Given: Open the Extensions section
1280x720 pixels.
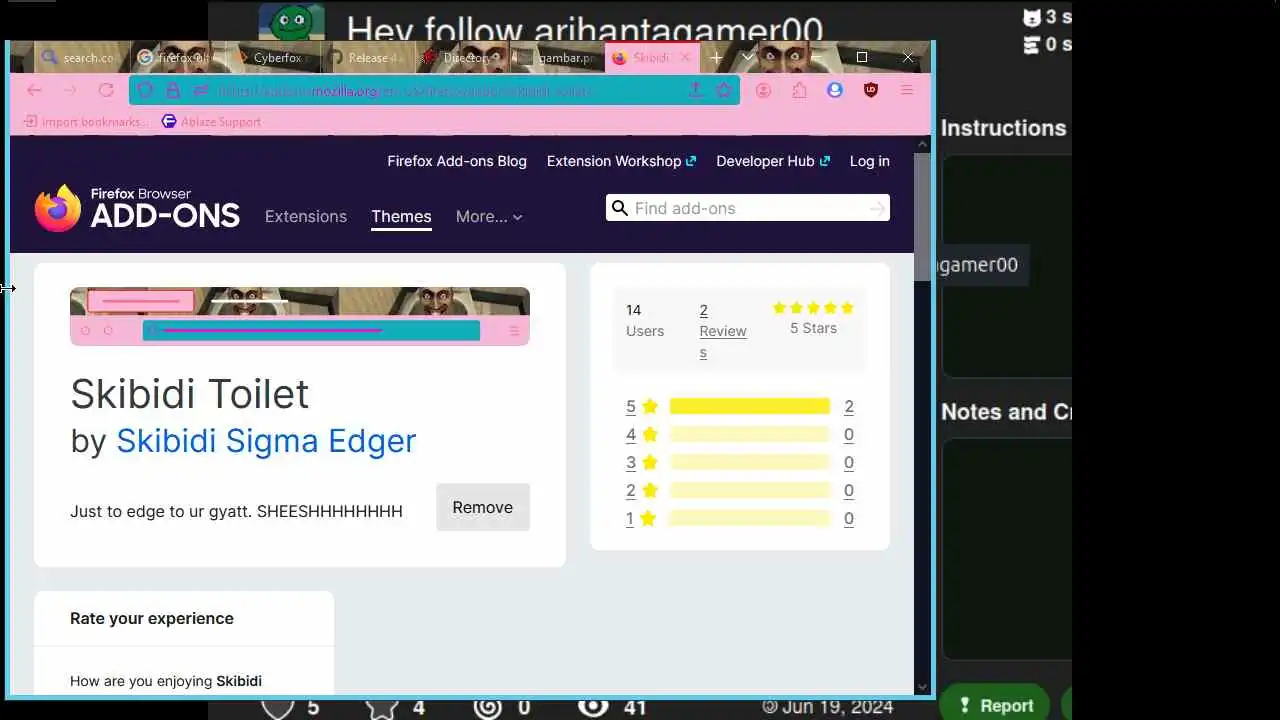Looking at the screenshot, I should click(306, 216).
